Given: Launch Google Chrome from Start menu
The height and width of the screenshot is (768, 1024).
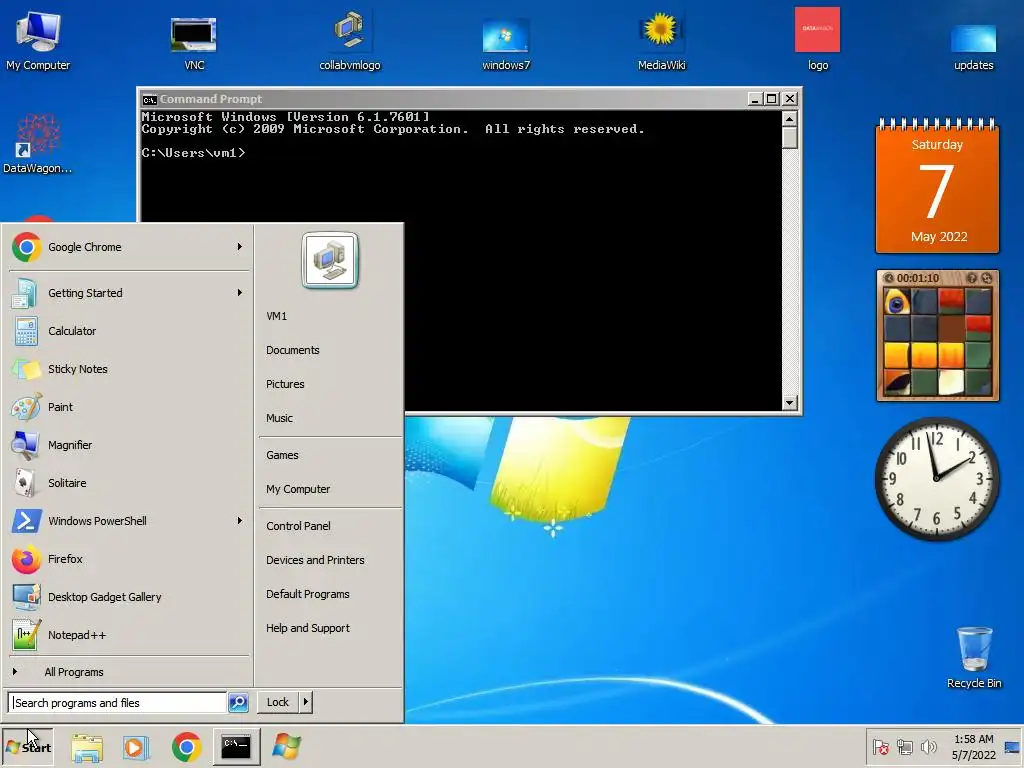Looking at the screenshot, I should (129, 247).
